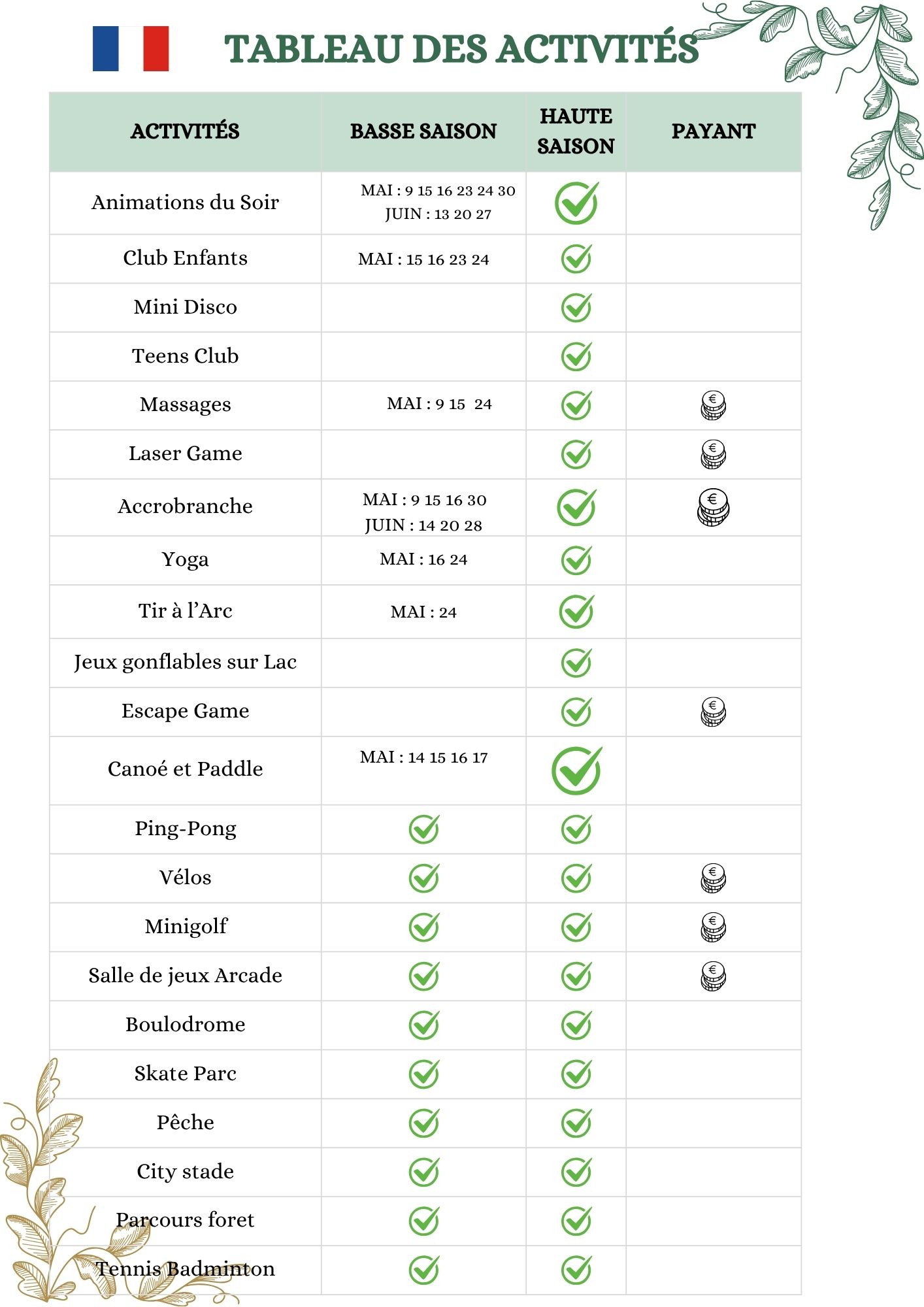Screen dimensions: 924x1307
Task: Click the French flag icon
Action: 131,48
